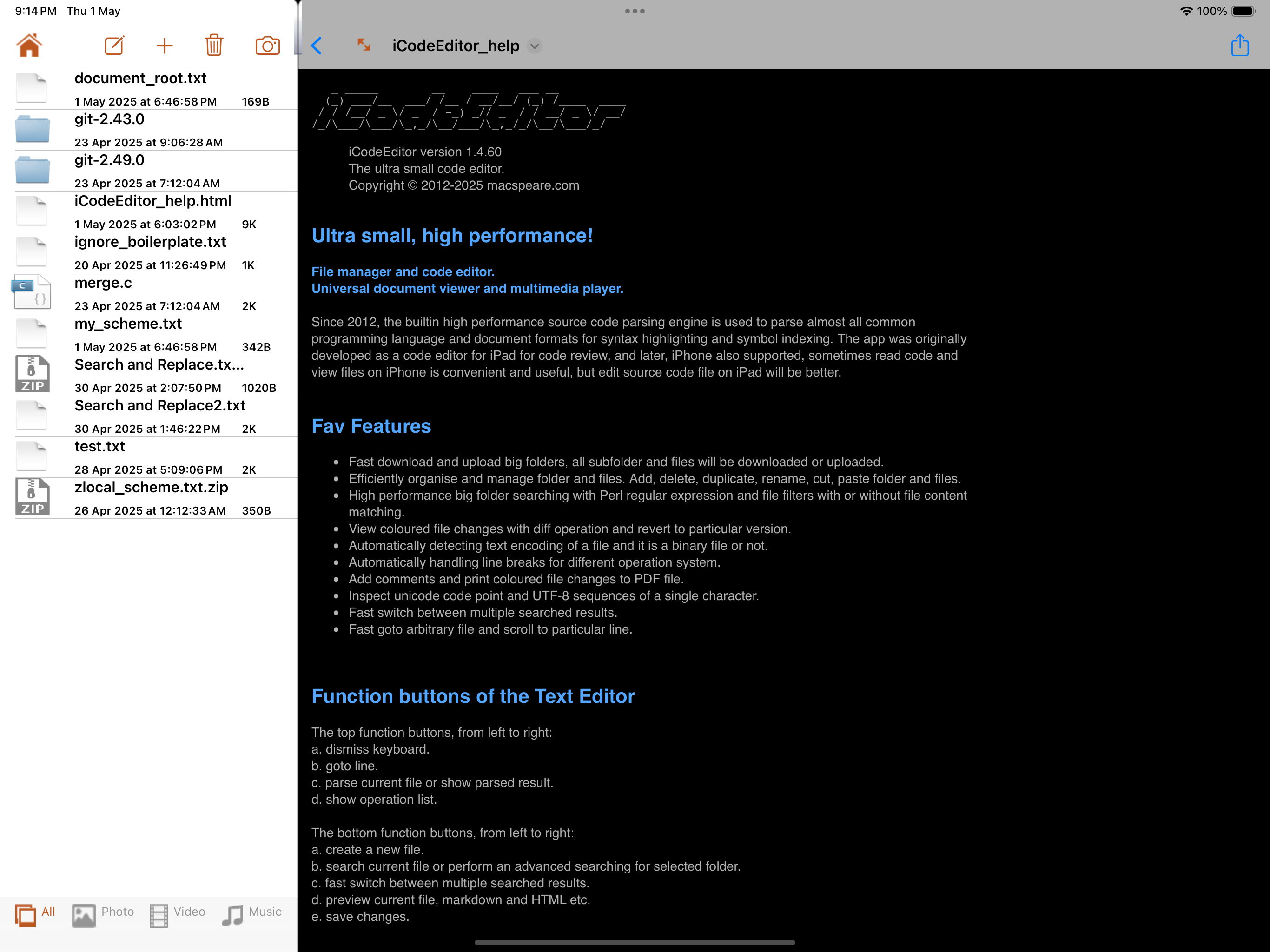
Task: Expand the iCodeEditor_help title dropdown
Action: pyautogui.click(x=535, y=46)
